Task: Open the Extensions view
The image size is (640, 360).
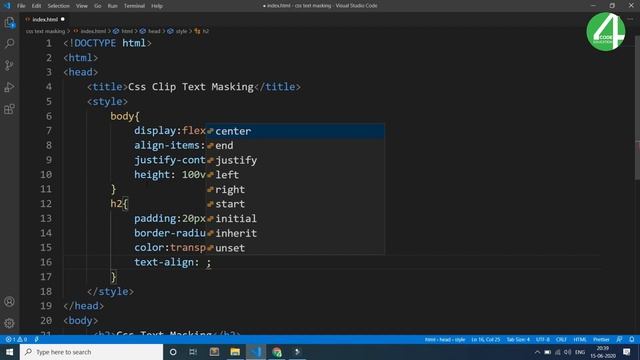Action: point(9,109)
